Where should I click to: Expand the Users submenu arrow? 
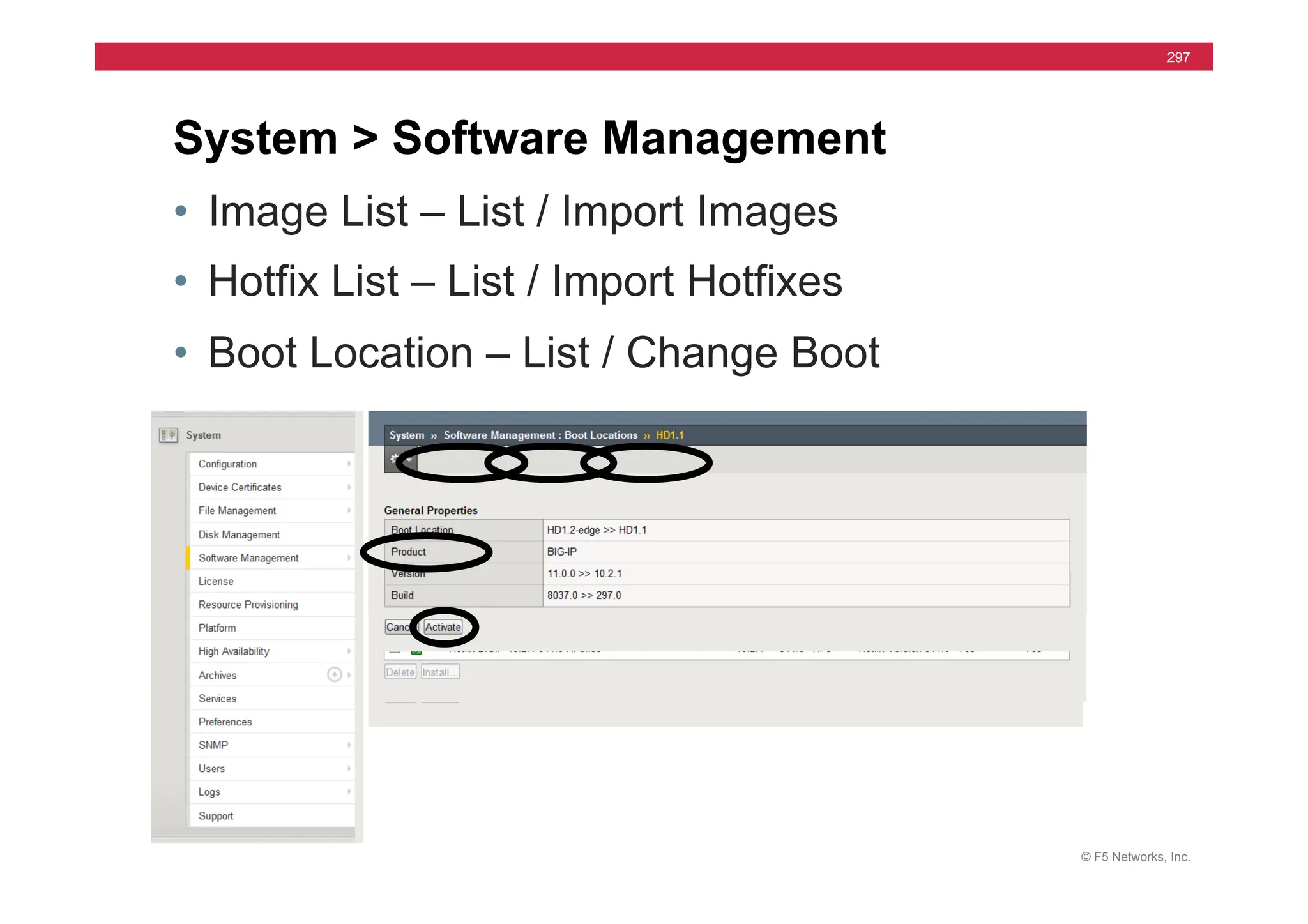pos(349,768)
